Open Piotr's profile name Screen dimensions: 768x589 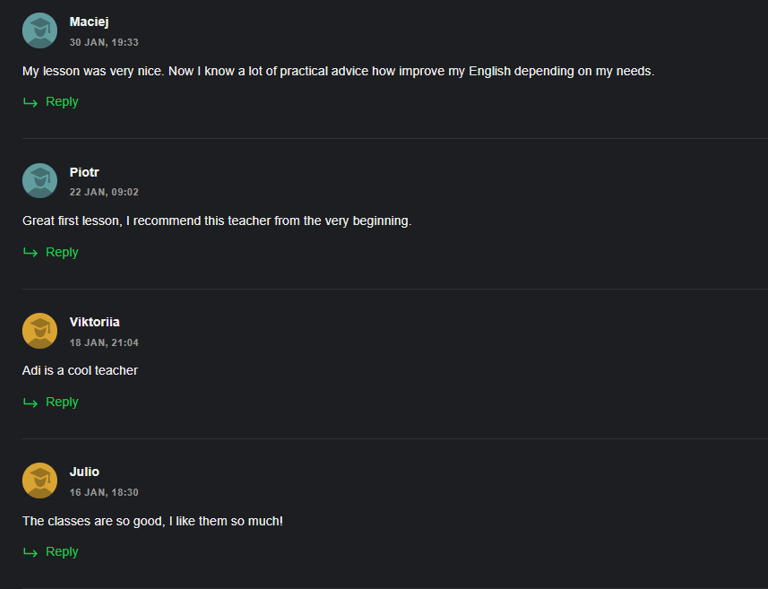tap(84, 172)
